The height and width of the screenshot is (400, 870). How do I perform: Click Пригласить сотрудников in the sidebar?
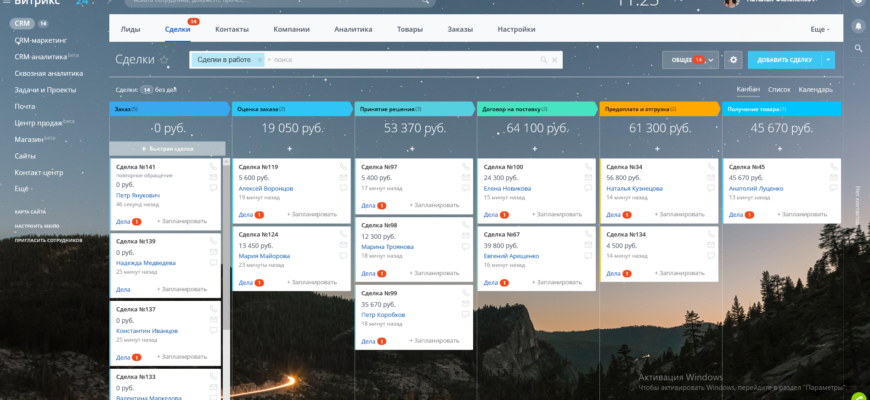(49, 240)
